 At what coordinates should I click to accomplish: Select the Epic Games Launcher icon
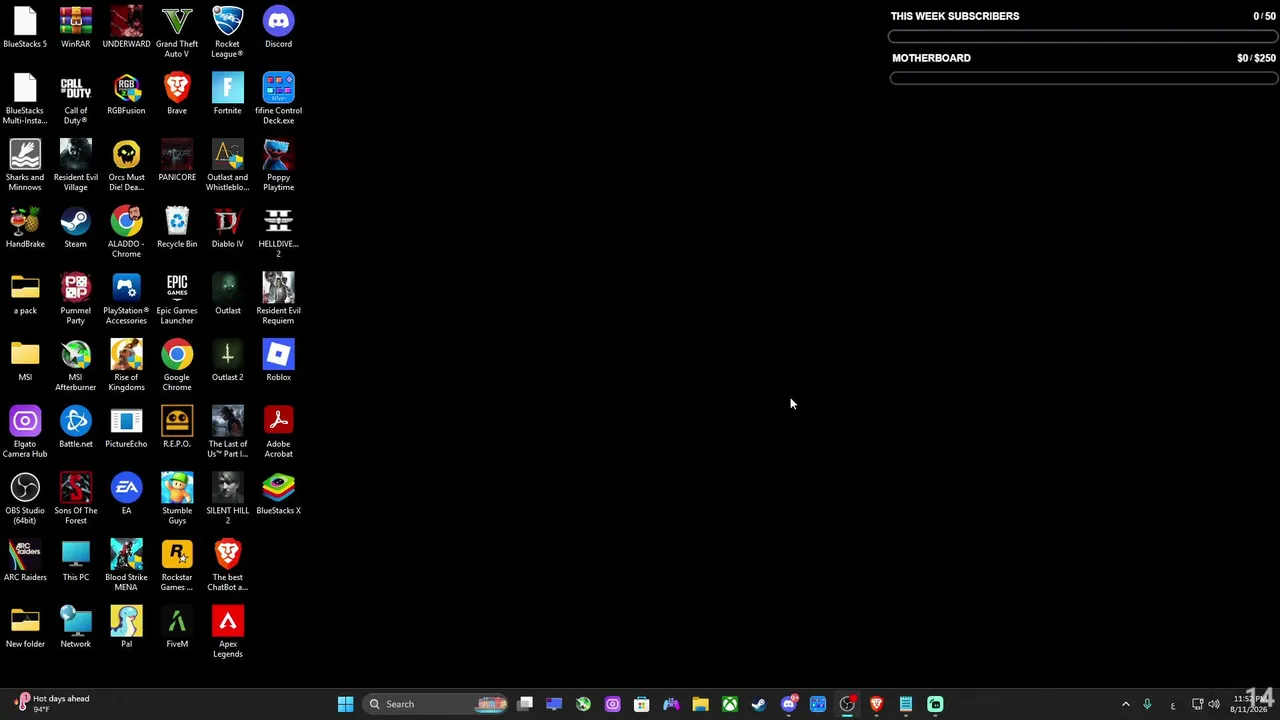[x=177, y=299]
